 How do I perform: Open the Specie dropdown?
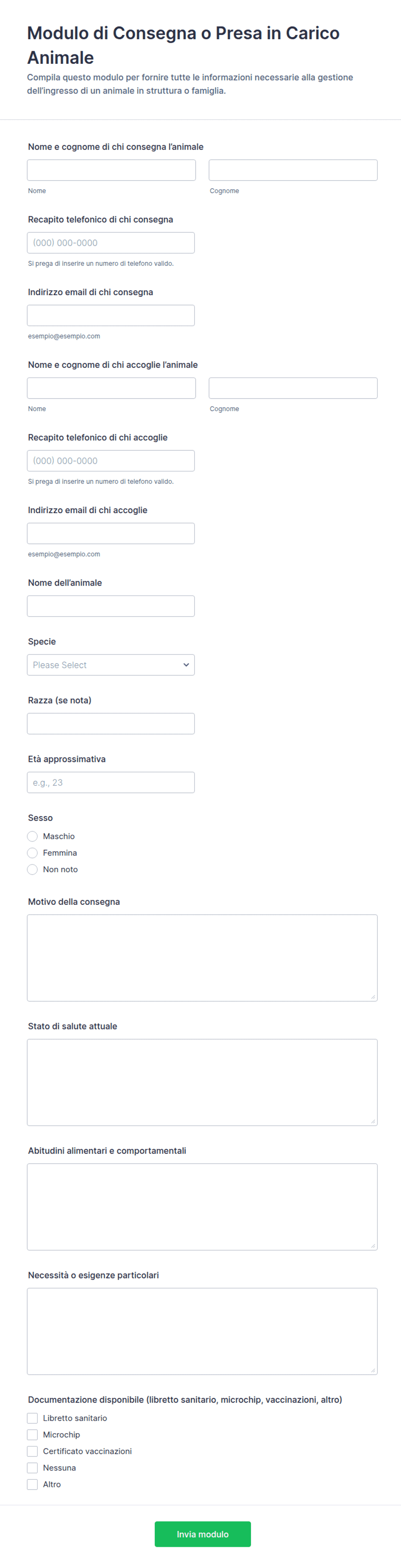click(x=111, y=665)
